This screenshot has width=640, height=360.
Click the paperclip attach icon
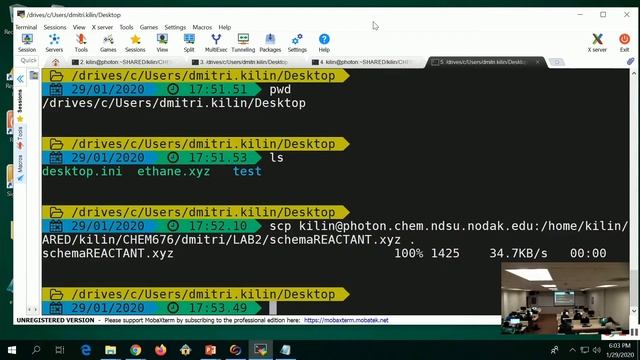(x=631, y=62)
